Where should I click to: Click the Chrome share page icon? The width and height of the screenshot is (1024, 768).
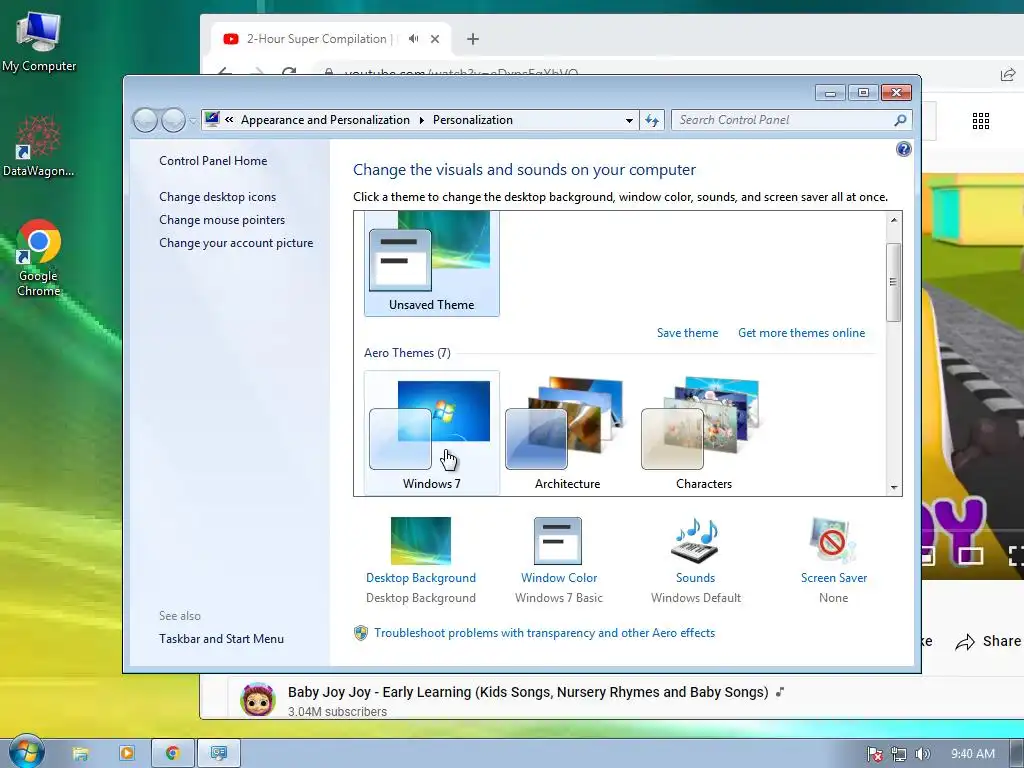tap(1008, 74)
